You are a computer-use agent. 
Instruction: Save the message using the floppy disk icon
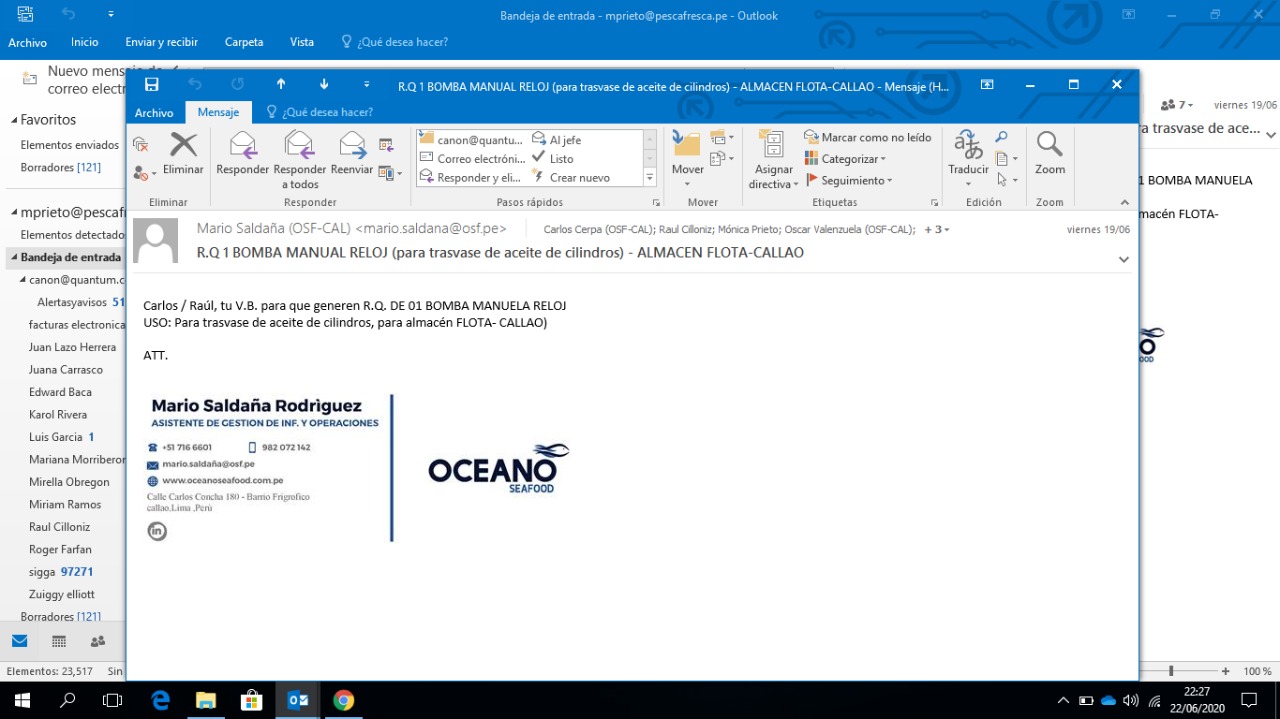tap(152, 85)
